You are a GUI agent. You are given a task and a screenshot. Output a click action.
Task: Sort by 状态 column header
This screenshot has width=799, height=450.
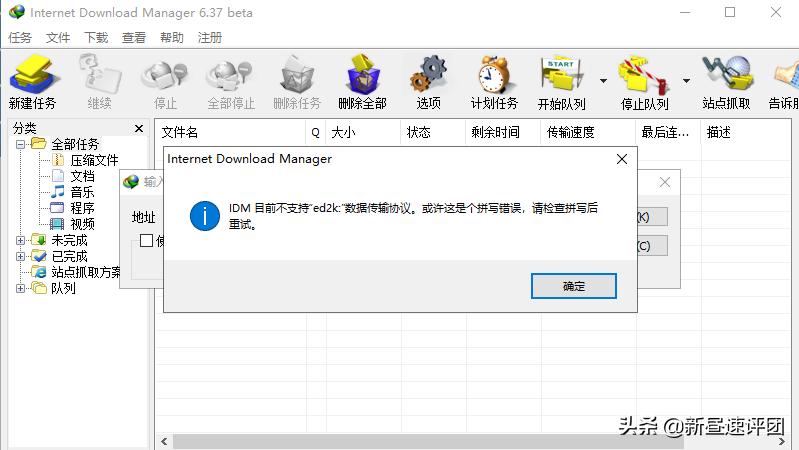(433, 133)
